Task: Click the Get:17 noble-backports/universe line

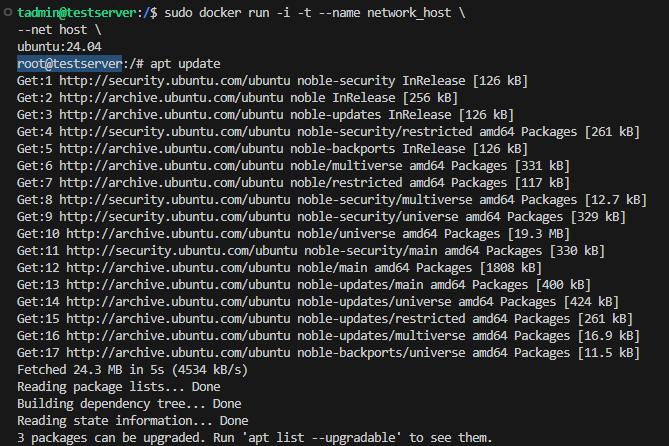Action: (x=329, y=353)
